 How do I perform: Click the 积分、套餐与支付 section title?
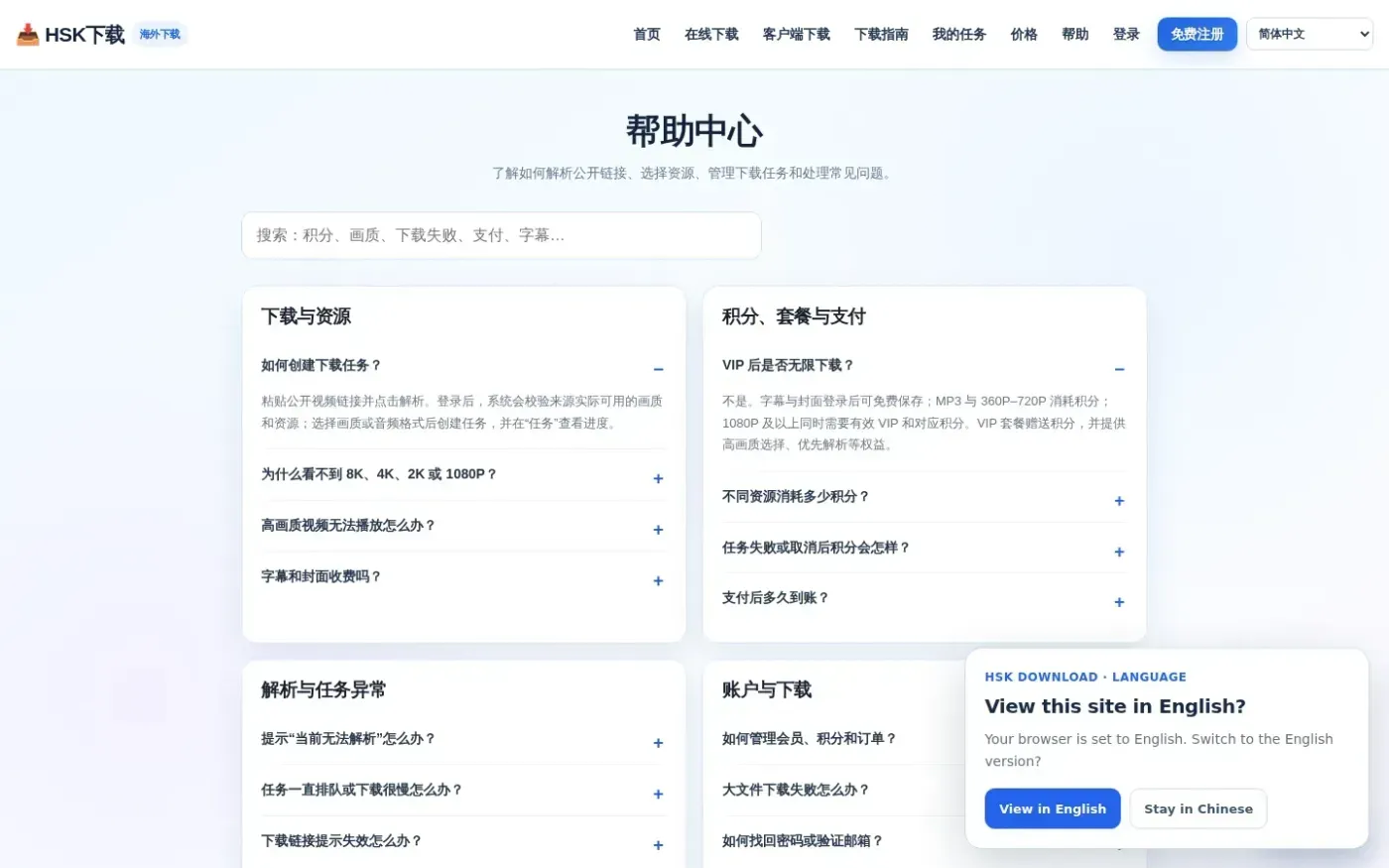794,316
